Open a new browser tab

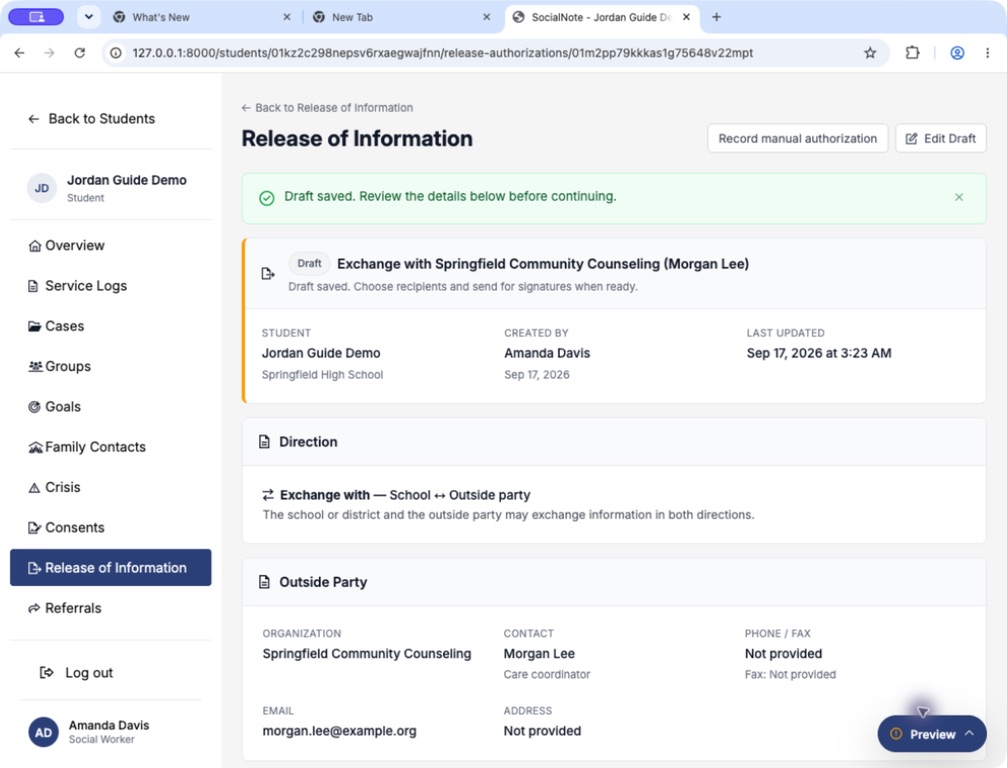click(x=717, y=17)
